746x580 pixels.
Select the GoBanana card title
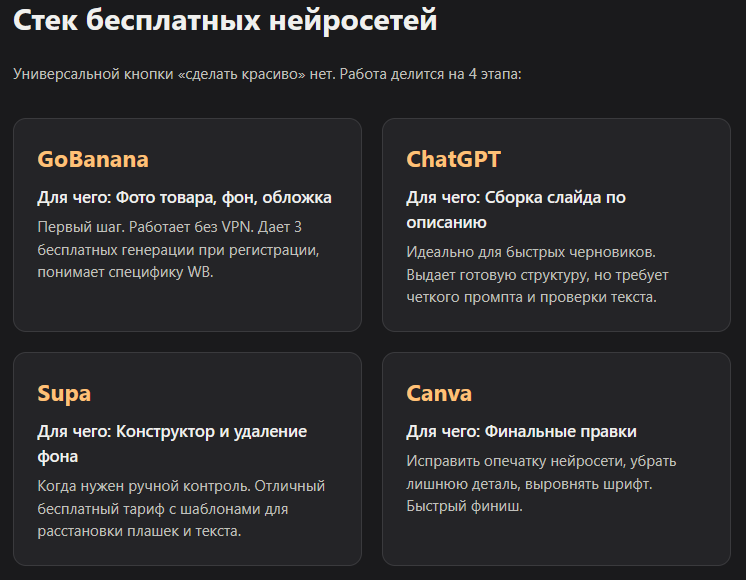(x=93, y=159)
